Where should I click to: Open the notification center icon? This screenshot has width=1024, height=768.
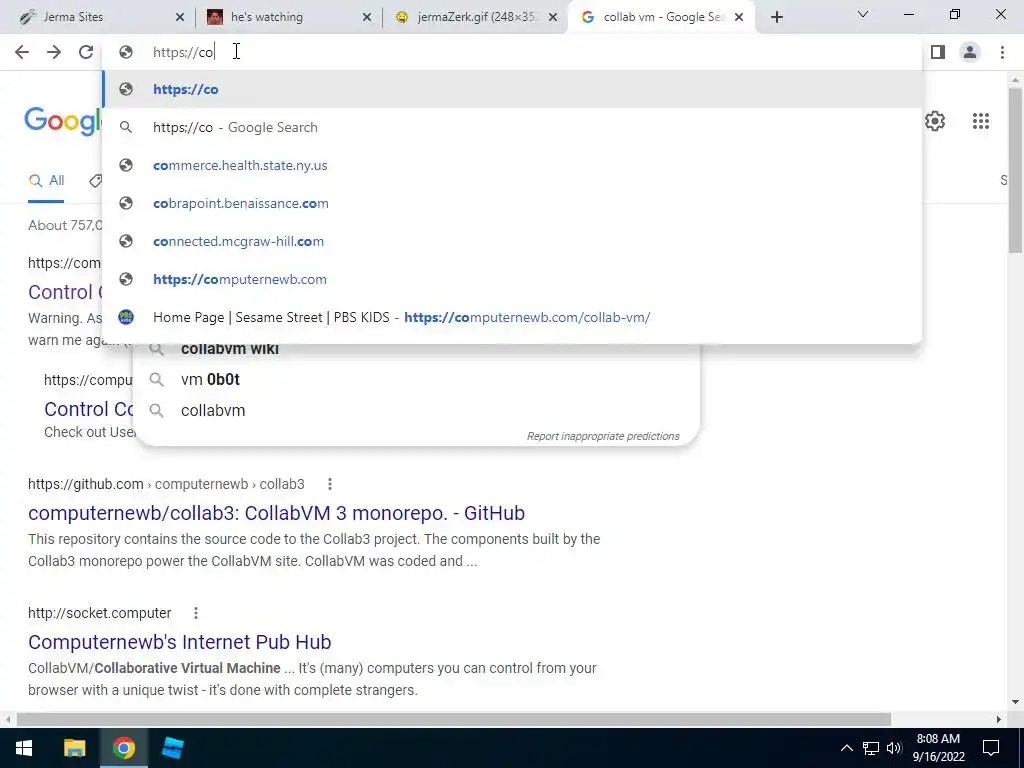(991, 748)
